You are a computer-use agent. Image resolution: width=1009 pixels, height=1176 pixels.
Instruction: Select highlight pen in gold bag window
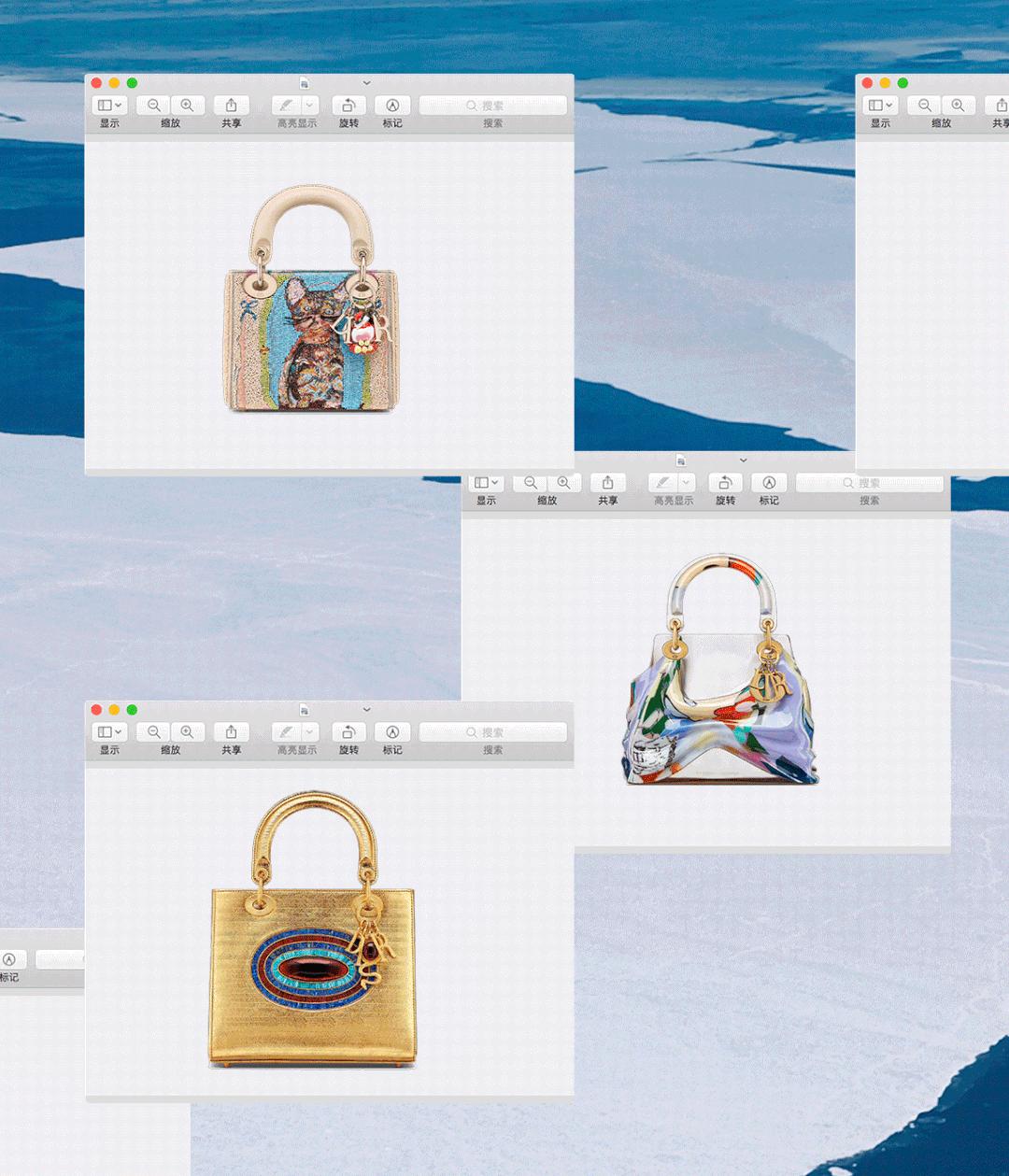[x=286, y=732]
